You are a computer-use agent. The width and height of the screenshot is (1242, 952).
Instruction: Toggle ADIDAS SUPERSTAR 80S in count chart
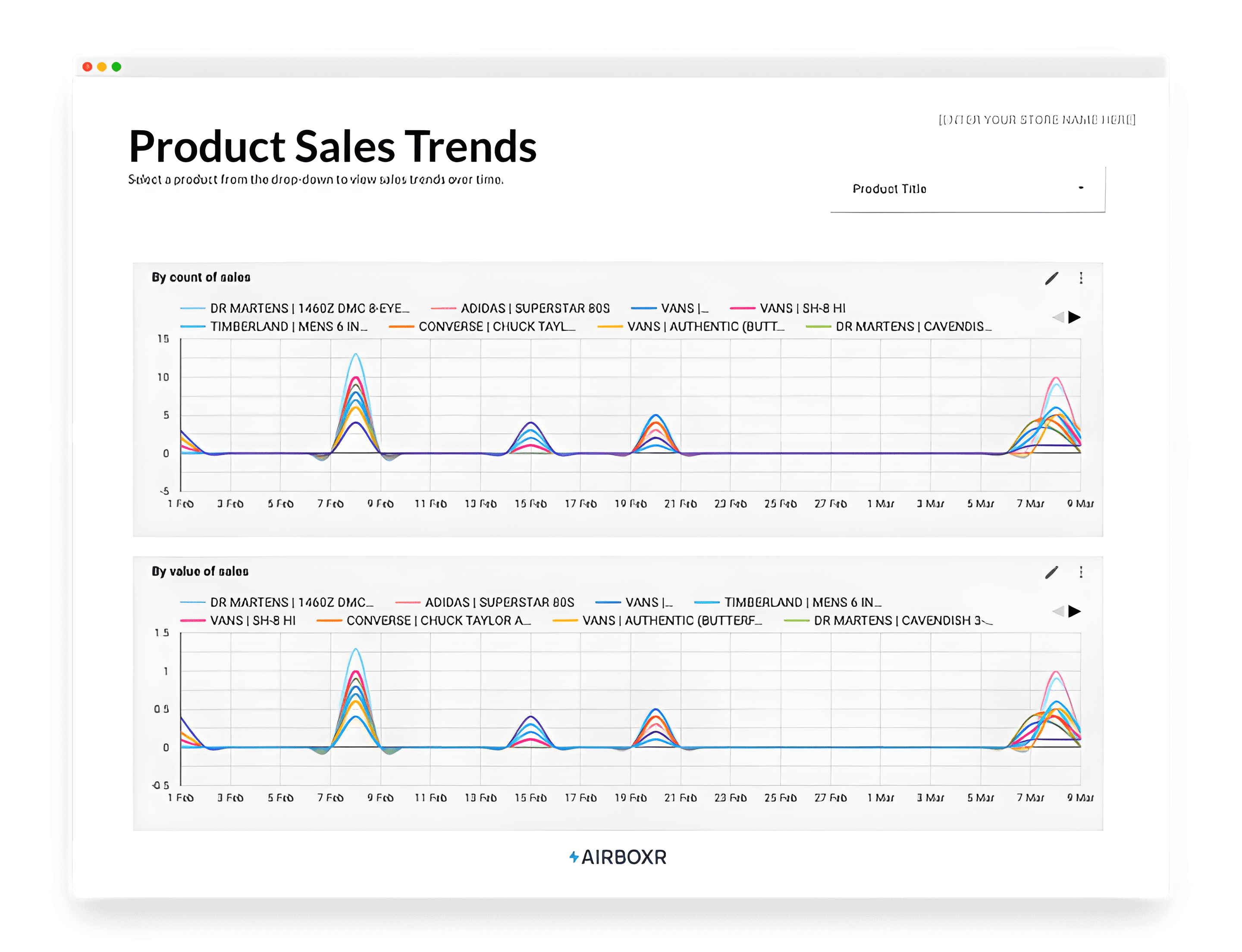521,308
